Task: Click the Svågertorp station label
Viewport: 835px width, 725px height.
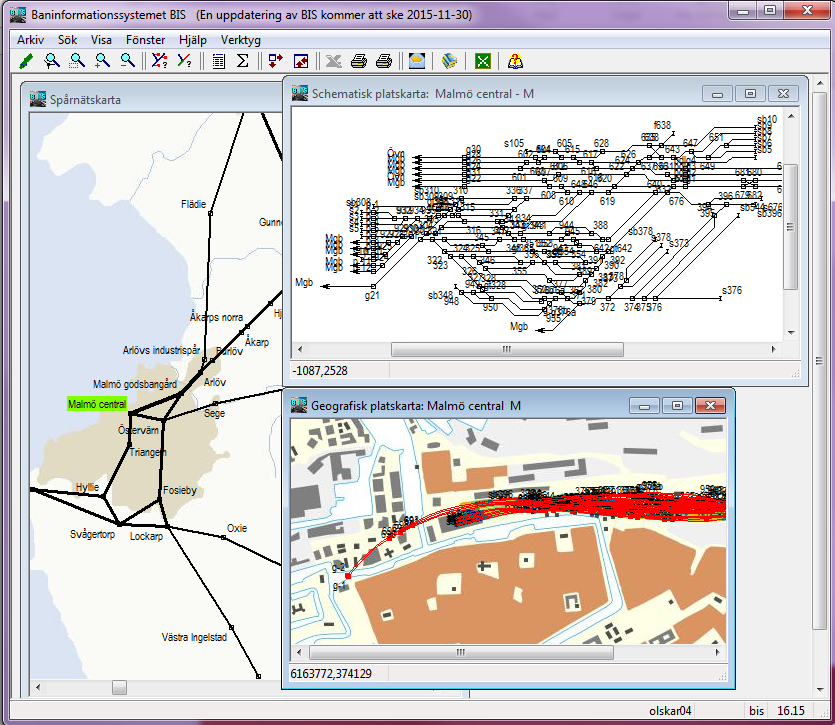Action: (x=93, y=534)
